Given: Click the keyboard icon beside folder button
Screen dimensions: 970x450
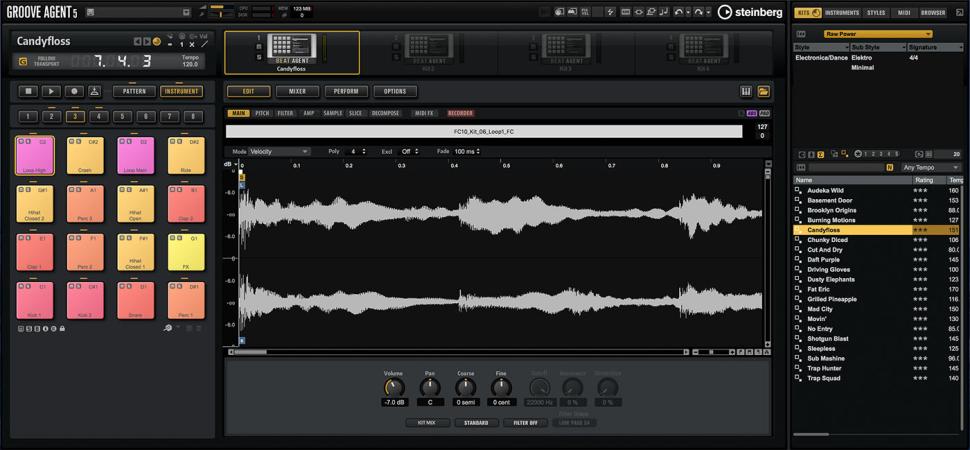Looking at the screenshot, I should pos(746,91).
